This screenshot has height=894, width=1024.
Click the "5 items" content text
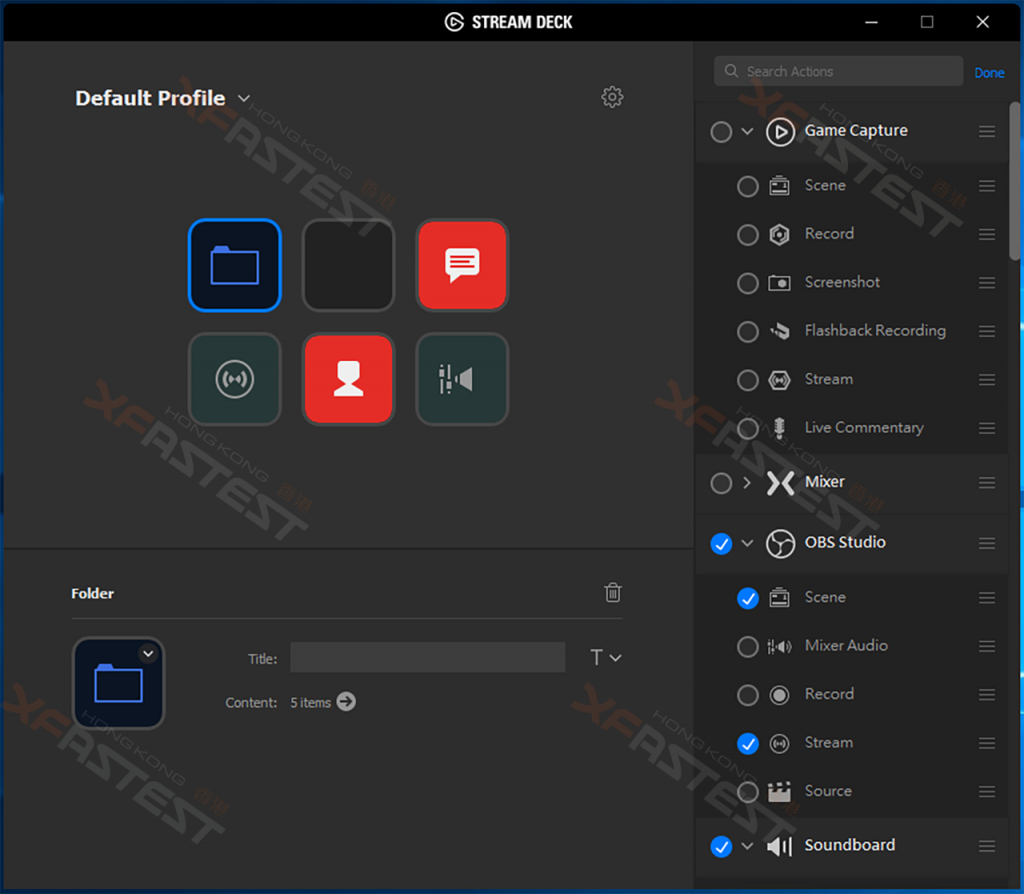click(x=311, y=703)
